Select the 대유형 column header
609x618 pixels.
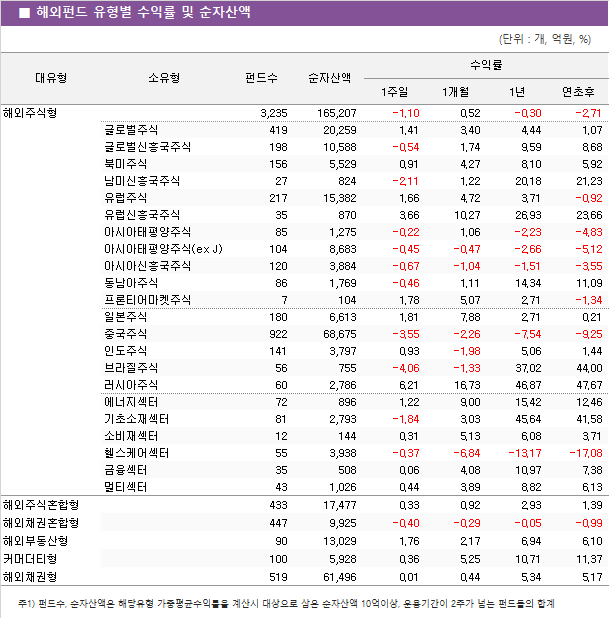coord(51,78)
